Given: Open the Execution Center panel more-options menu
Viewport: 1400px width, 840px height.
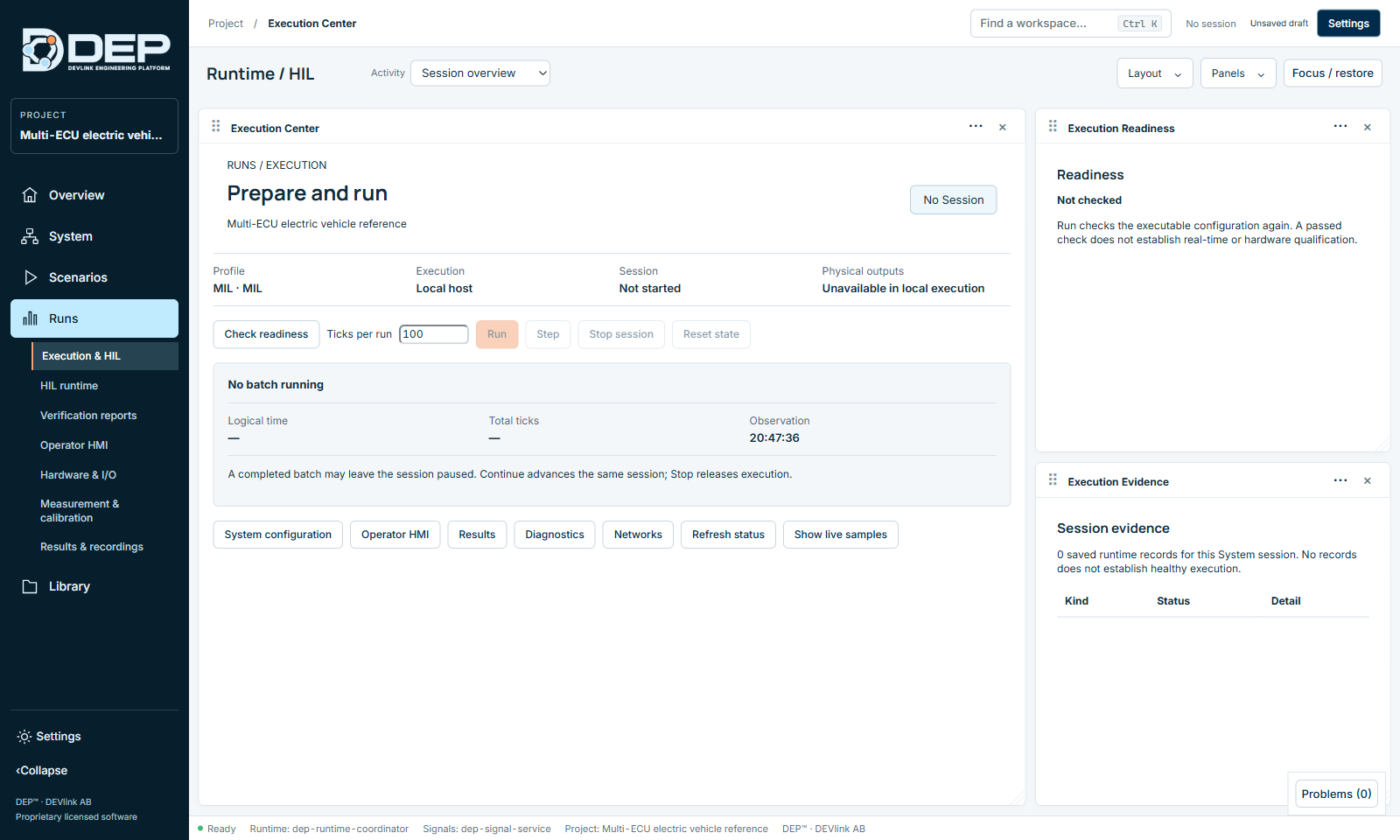Looking at the screenshot, I should (x=976, y=127).
